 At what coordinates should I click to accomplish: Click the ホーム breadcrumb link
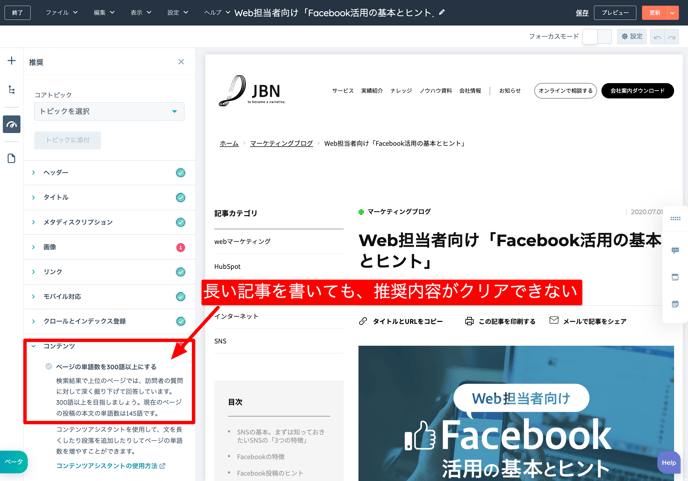coord(229,144)
